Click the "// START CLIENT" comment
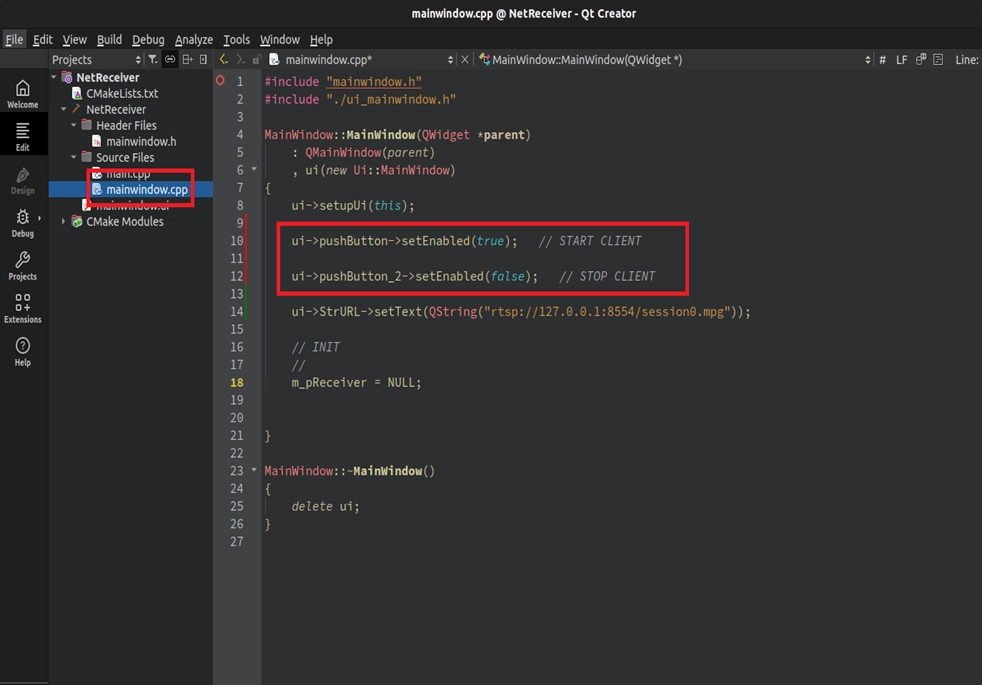982x685 pixels. coord(590,241)
